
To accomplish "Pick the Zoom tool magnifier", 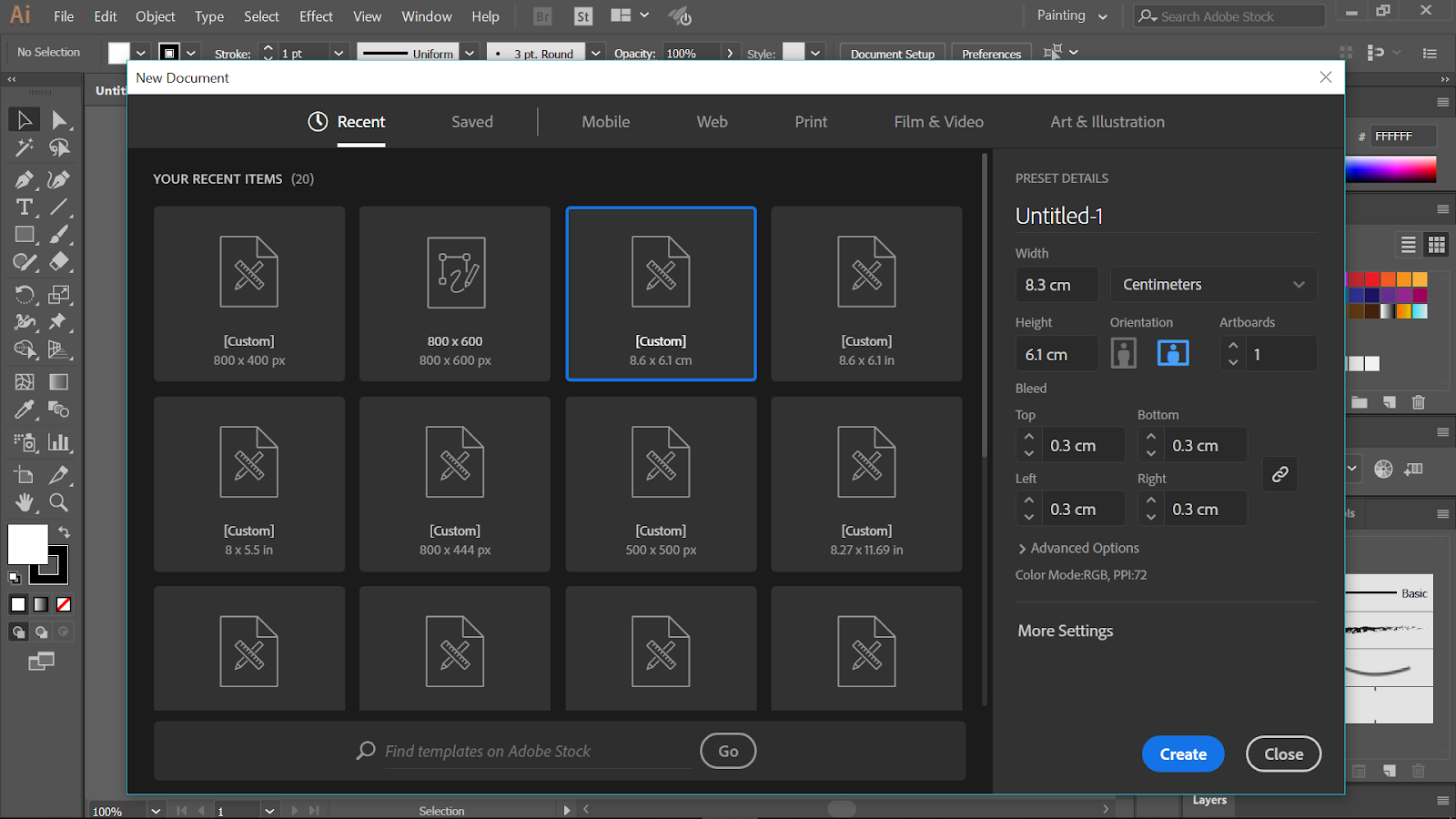I will pos(59,502).
